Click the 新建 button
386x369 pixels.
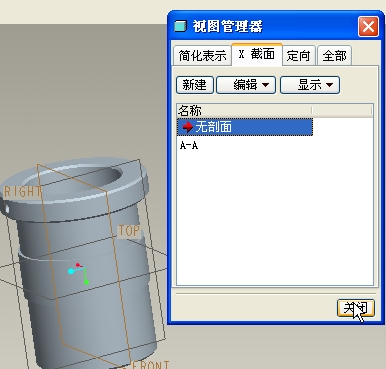coord(195,85)
